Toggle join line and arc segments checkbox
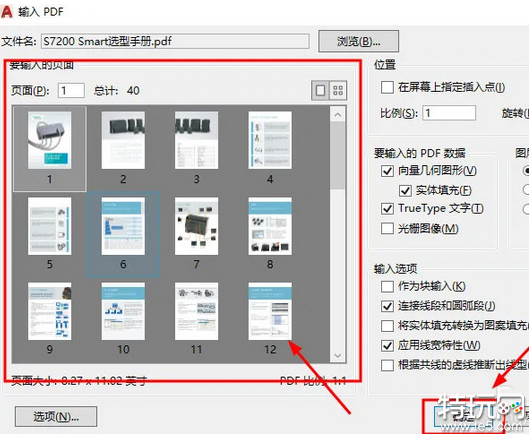 (x=387, y=306)
